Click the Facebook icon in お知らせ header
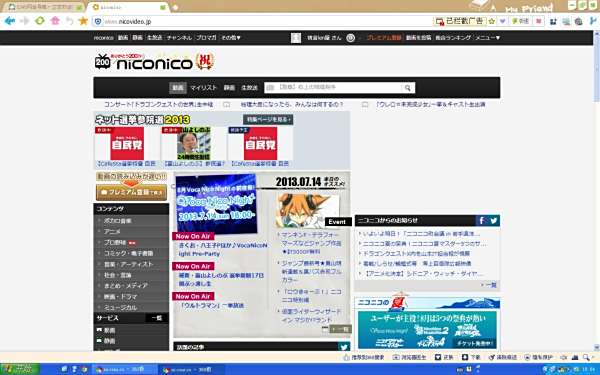This screenshot has width=600, height=375. coord(481,220)
